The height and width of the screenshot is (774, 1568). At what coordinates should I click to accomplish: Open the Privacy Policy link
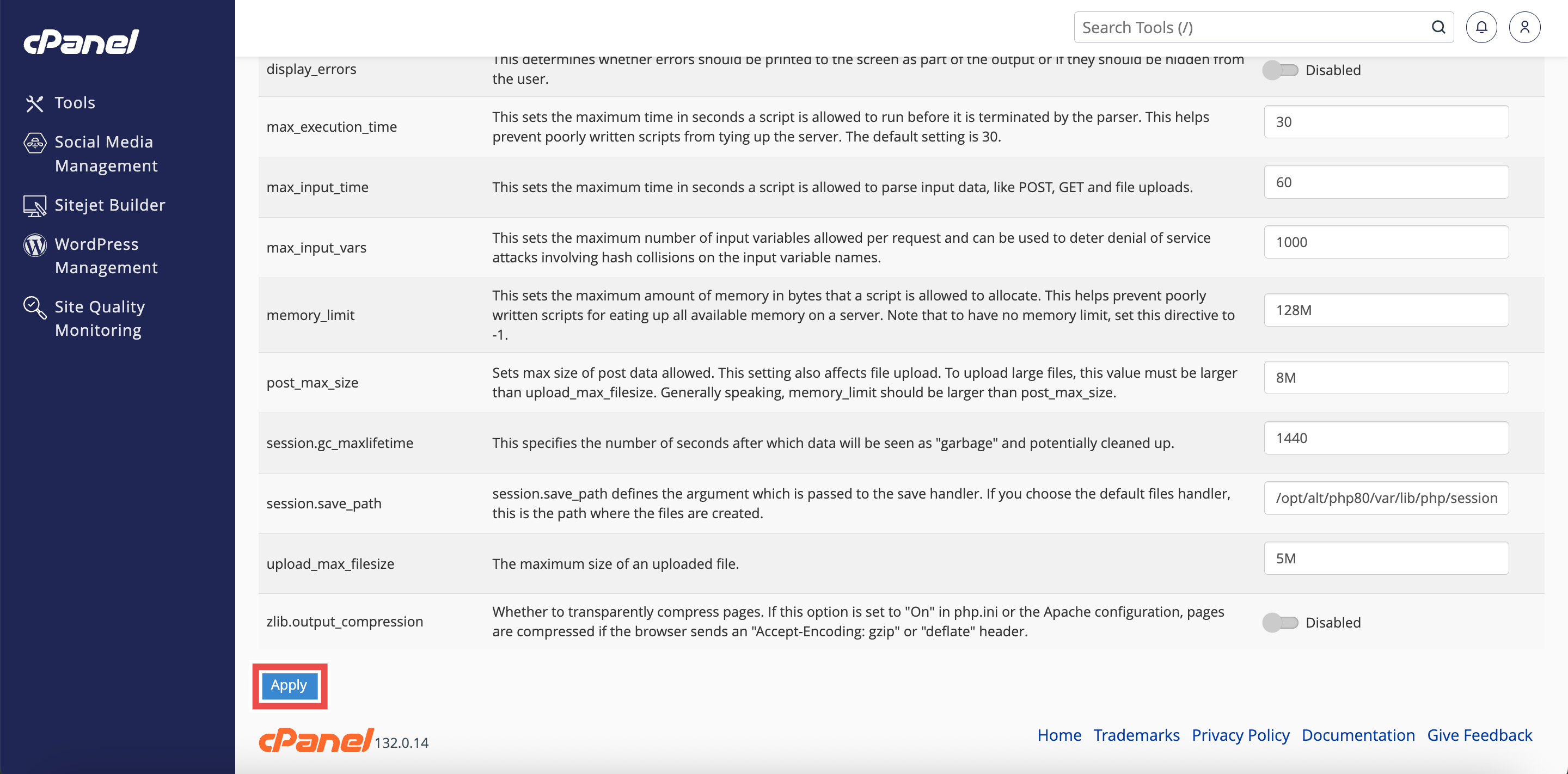pos(1240,735)
